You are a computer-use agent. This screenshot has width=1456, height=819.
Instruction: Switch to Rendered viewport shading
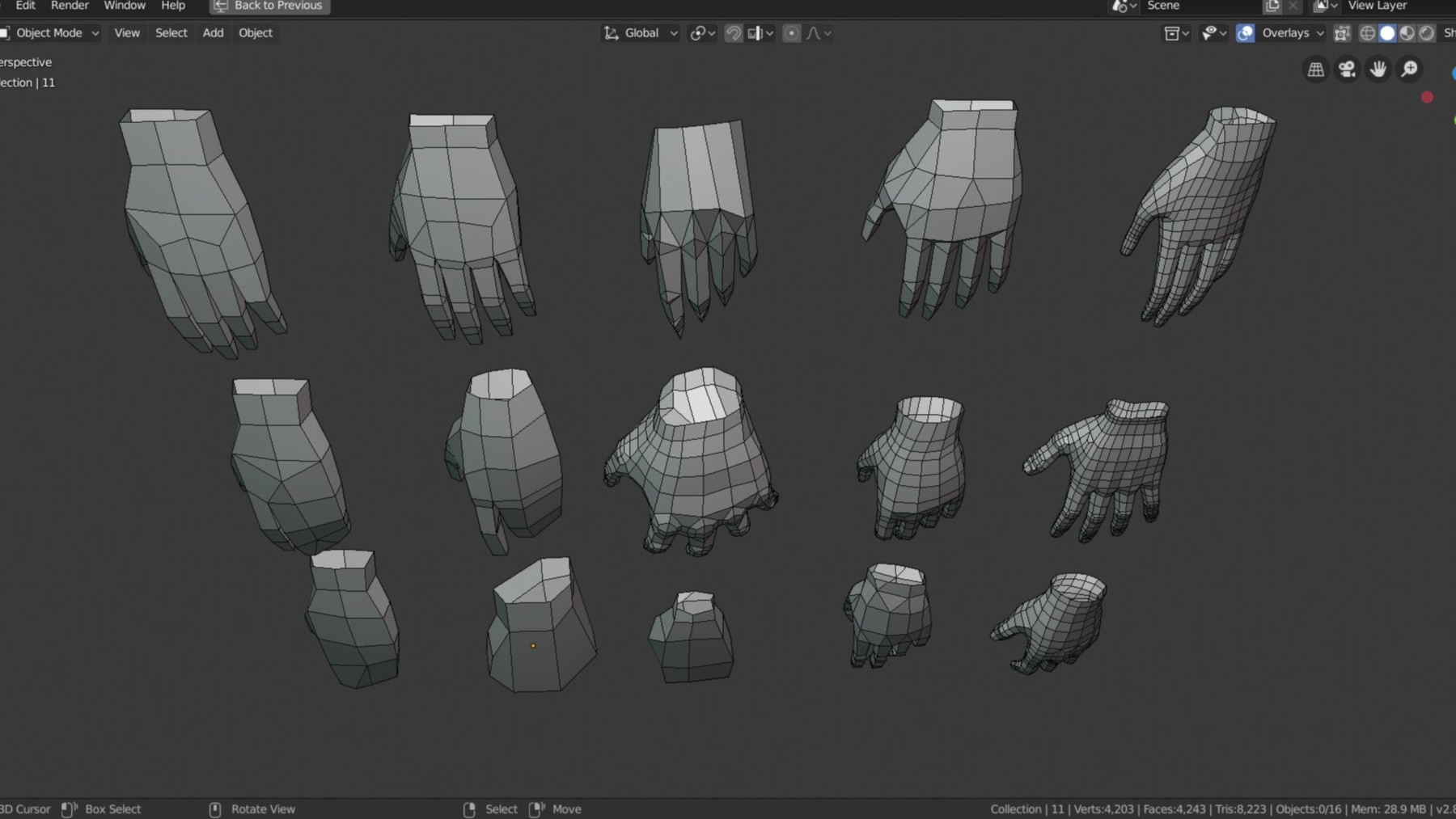[x=1426, y=33]
